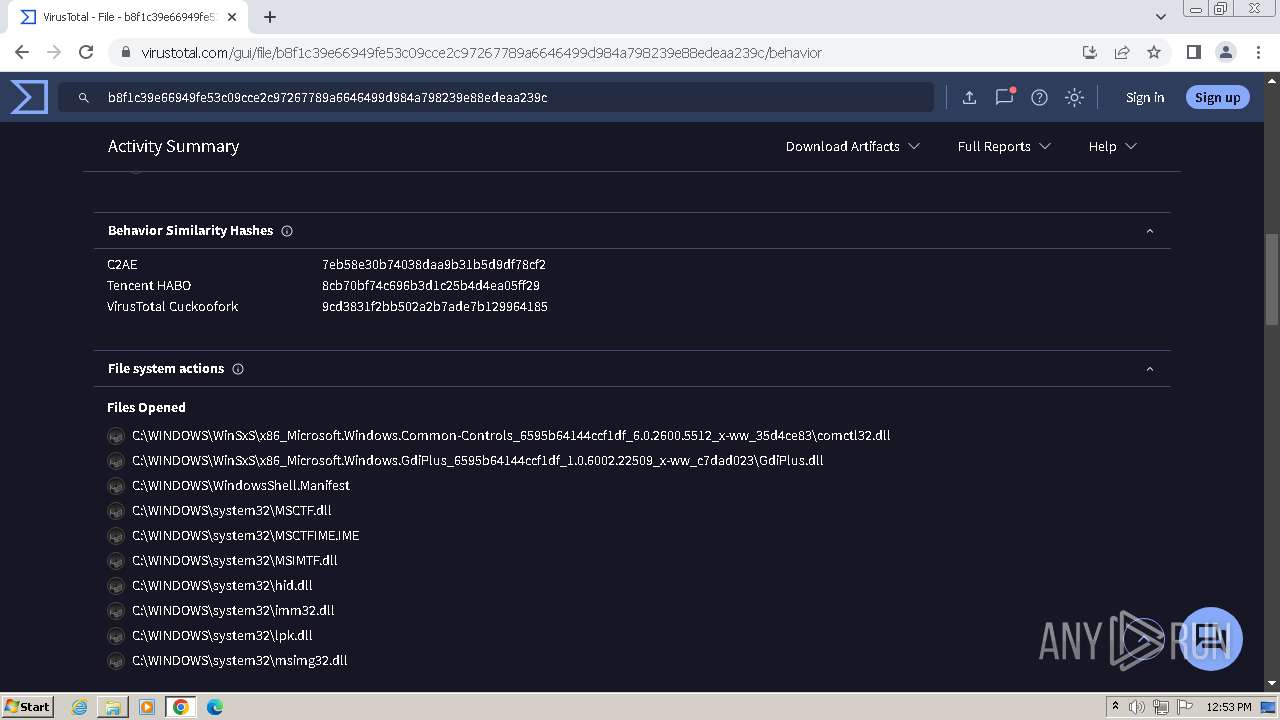Click the File system actions info icon
Screen dimensions: 1280x720
tap(238, 369)
